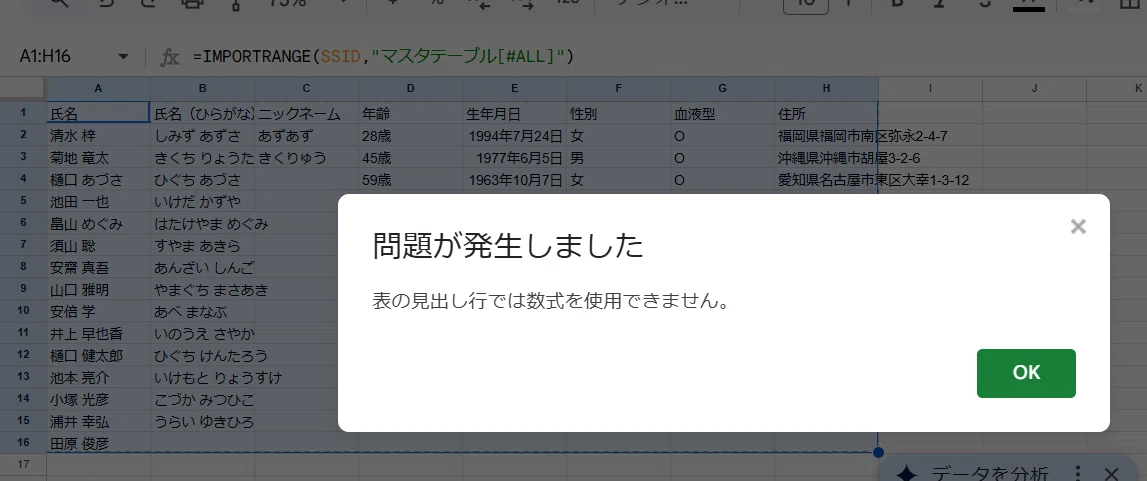Click the cell 池本 亮介
Image resolution: width=1147 pixels, height=481 pixels.
pyautogui.click(x=98, y=377)
